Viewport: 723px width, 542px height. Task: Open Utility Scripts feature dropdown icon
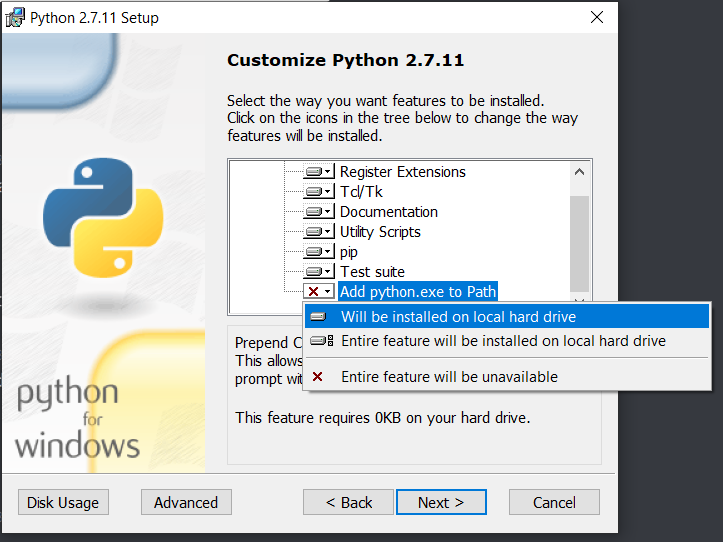click(x=319, y=232)
